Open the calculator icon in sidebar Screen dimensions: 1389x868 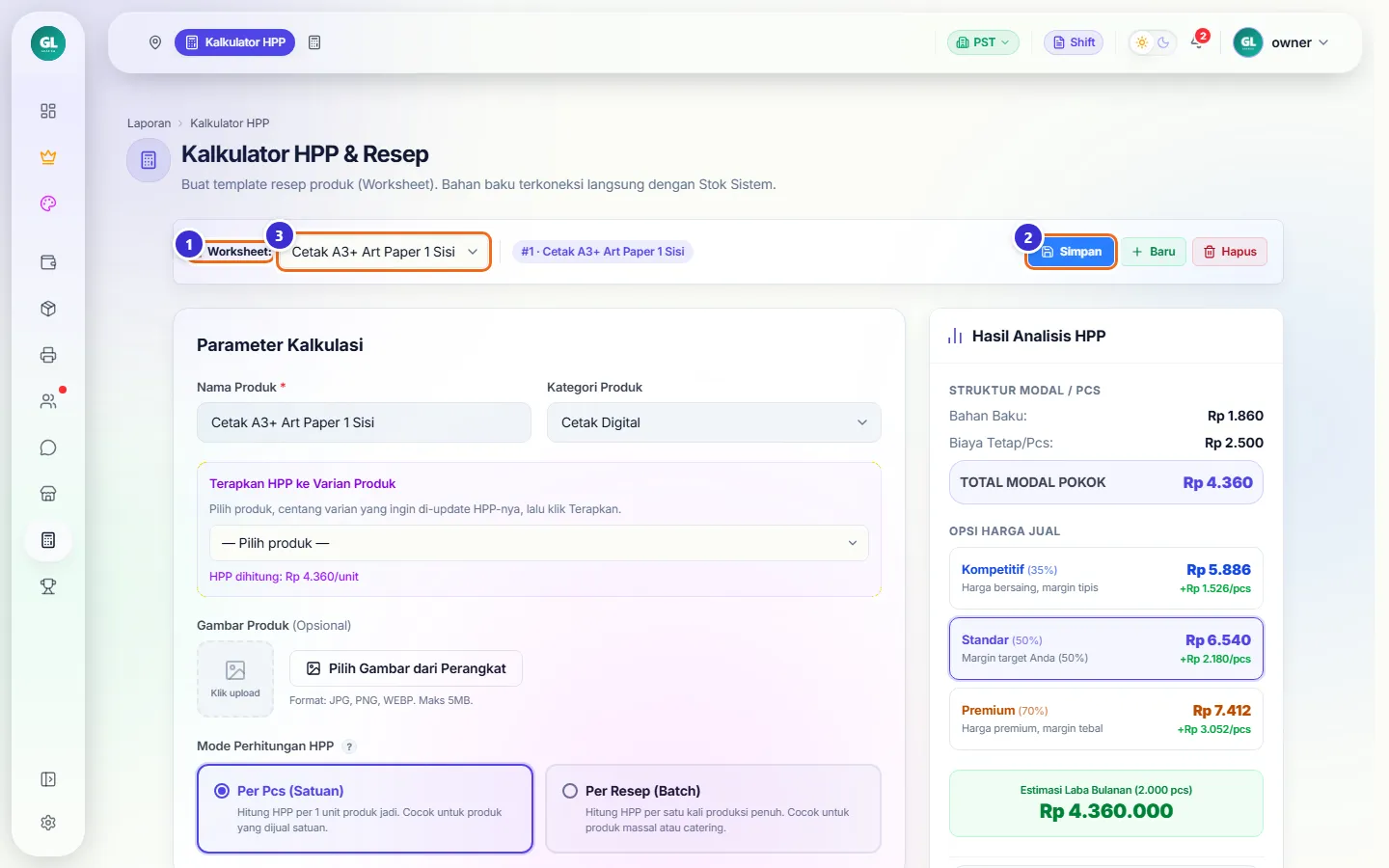tap(48, 540)
